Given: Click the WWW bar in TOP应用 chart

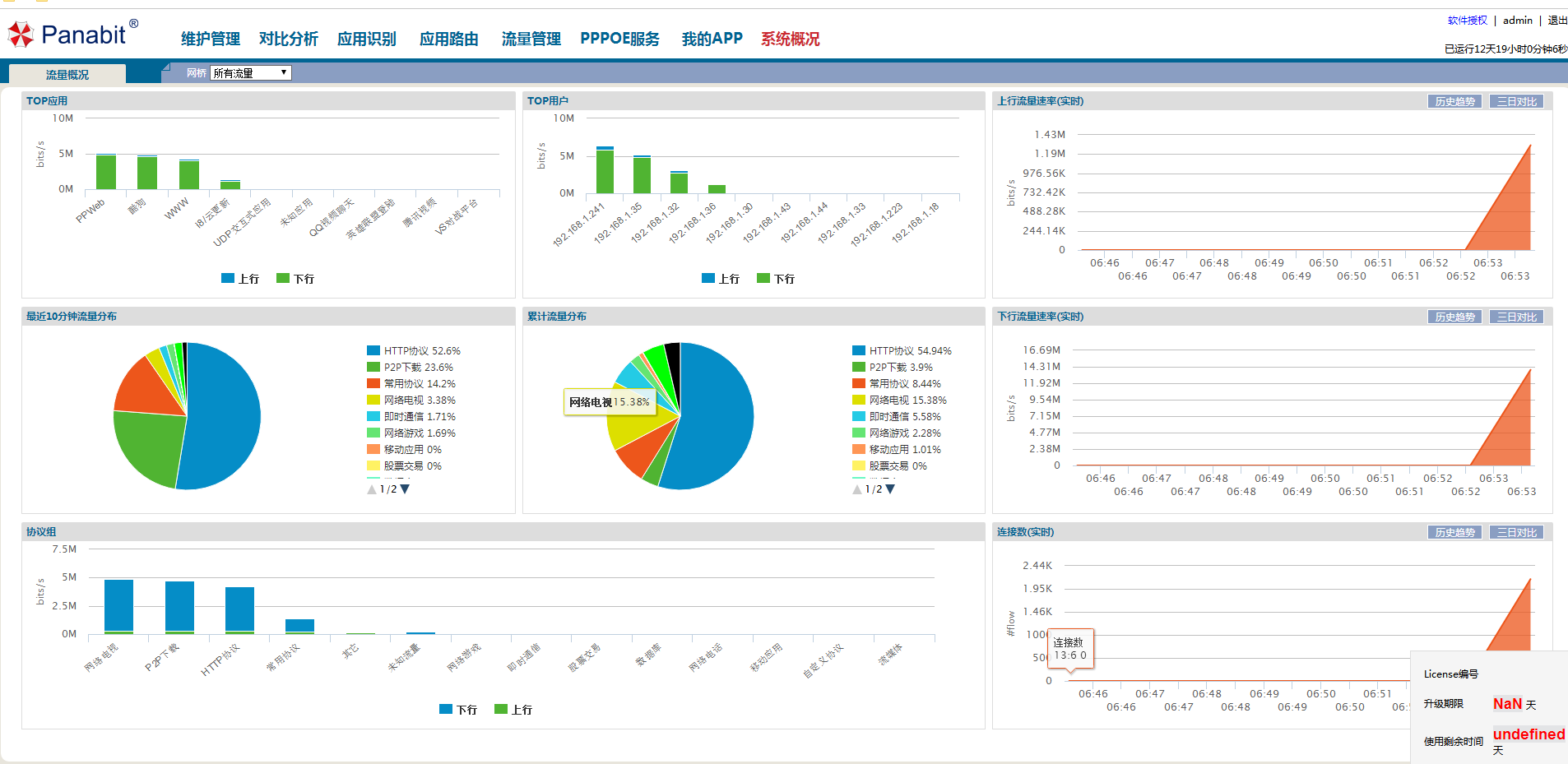Looking at the screenshot, I should tap(189, 174).
